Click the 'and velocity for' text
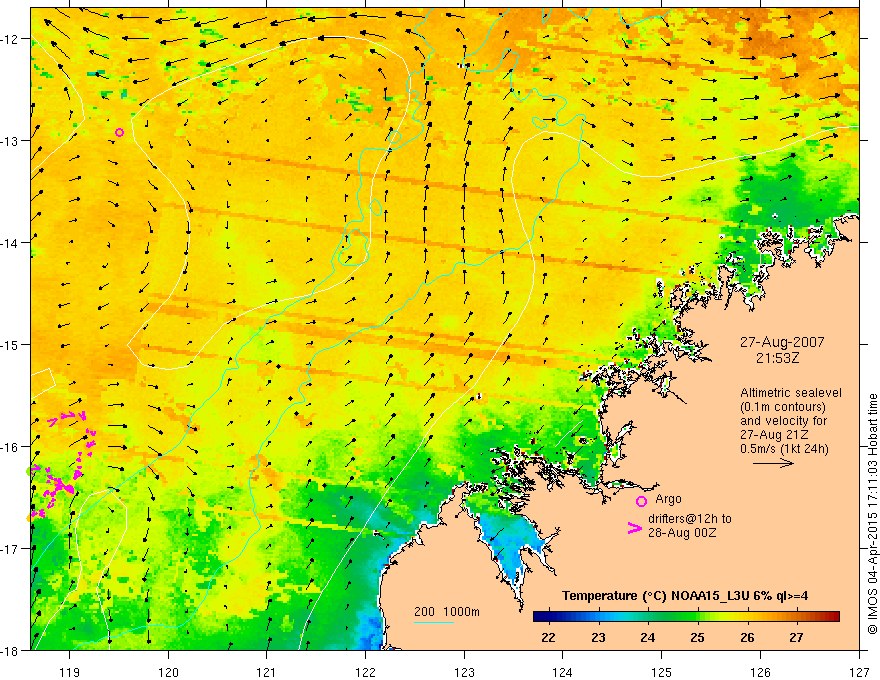 click(x=783, y=421)
